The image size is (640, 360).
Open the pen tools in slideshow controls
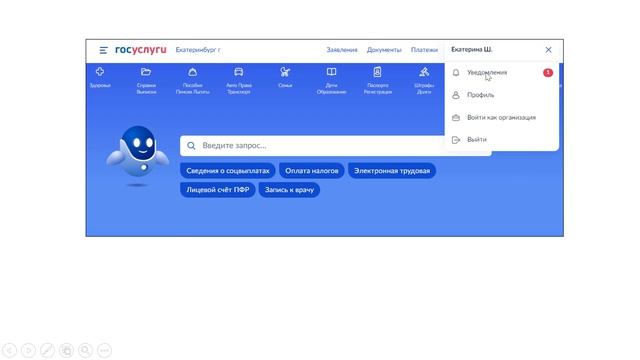point(47,350)
